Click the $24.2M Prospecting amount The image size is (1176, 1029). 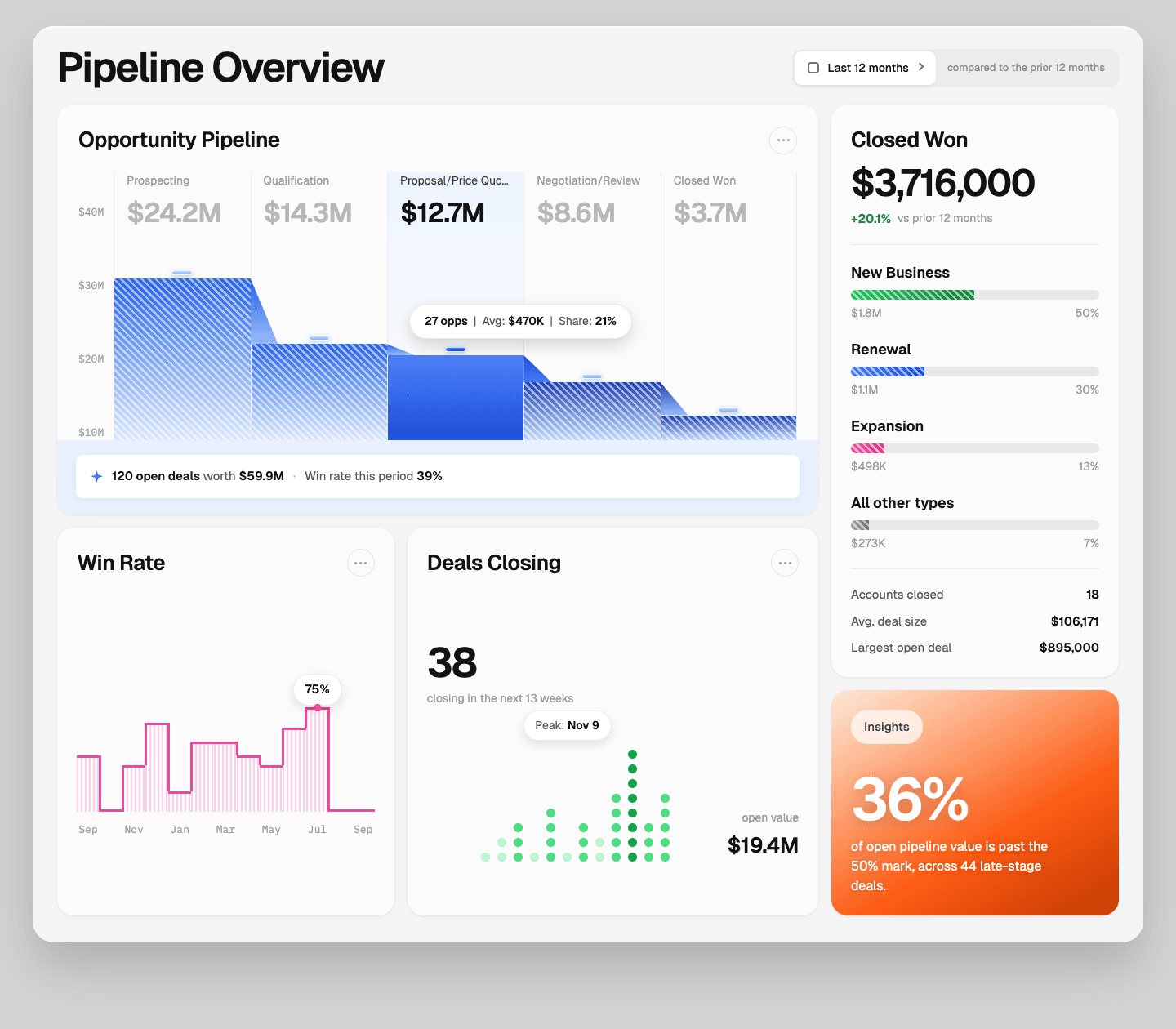(x=175, y=213)
